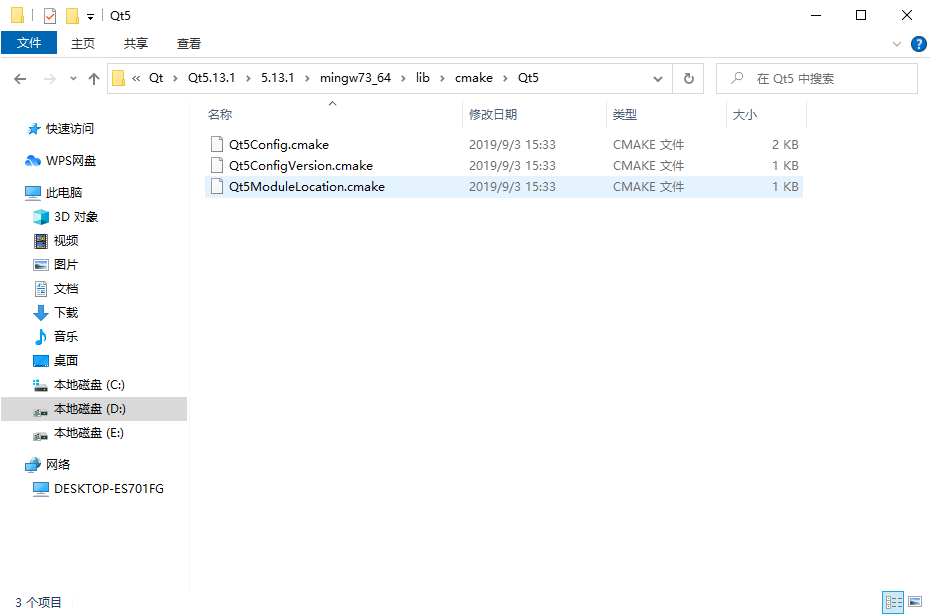Select Qt5ConfigVersion.cmake file

(504, 166)
